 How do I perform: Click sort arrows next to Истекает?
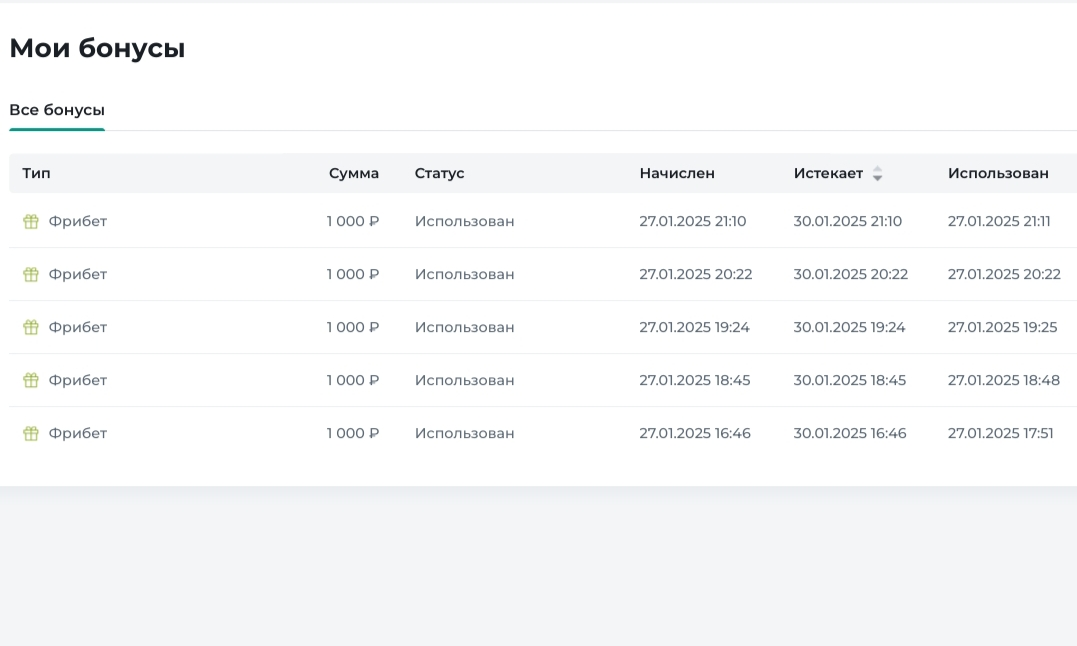click(877, 174)
